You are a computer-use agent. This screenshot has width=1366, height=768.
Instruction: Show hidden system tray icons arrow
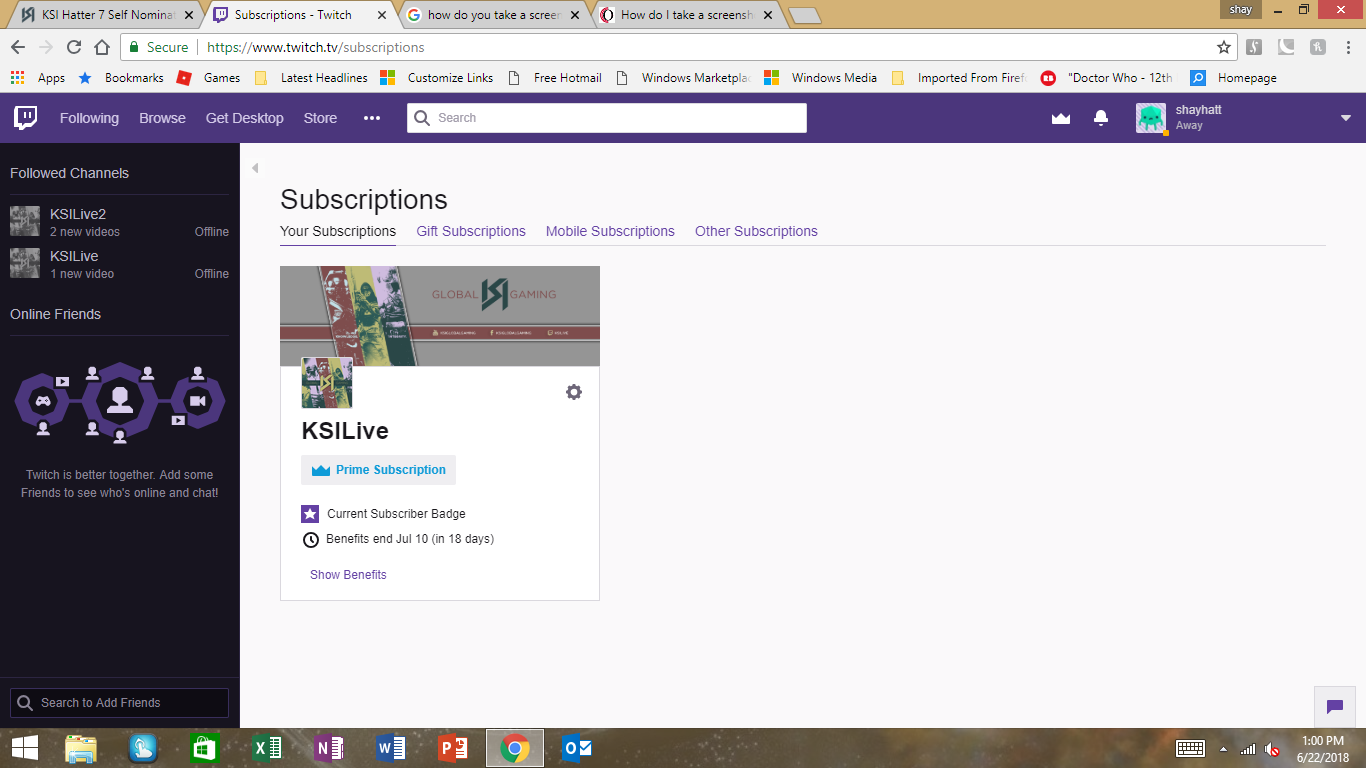click(1222, 749)
